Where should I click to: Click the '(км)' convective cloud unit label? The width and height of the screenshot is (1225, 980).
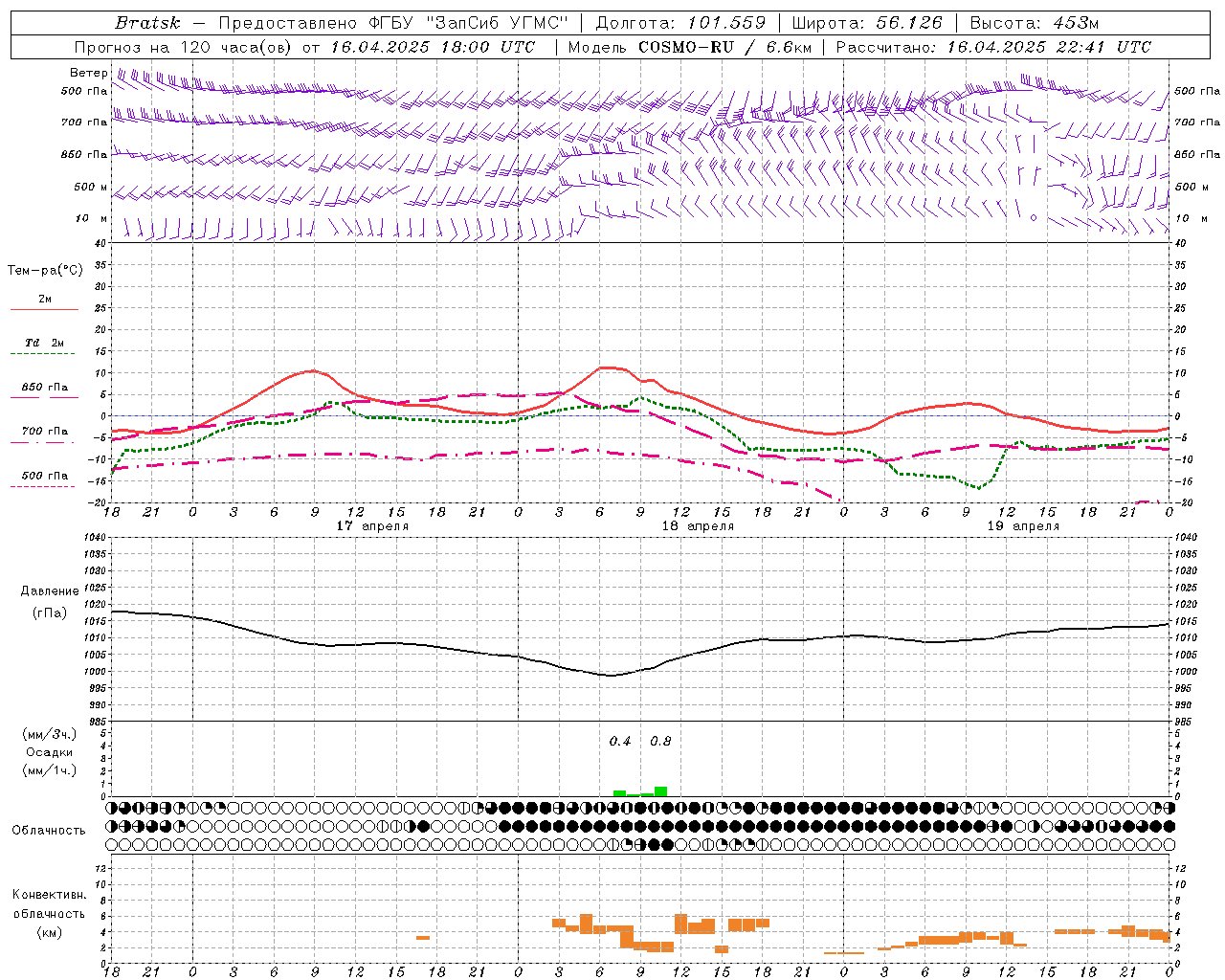[49, 932]
